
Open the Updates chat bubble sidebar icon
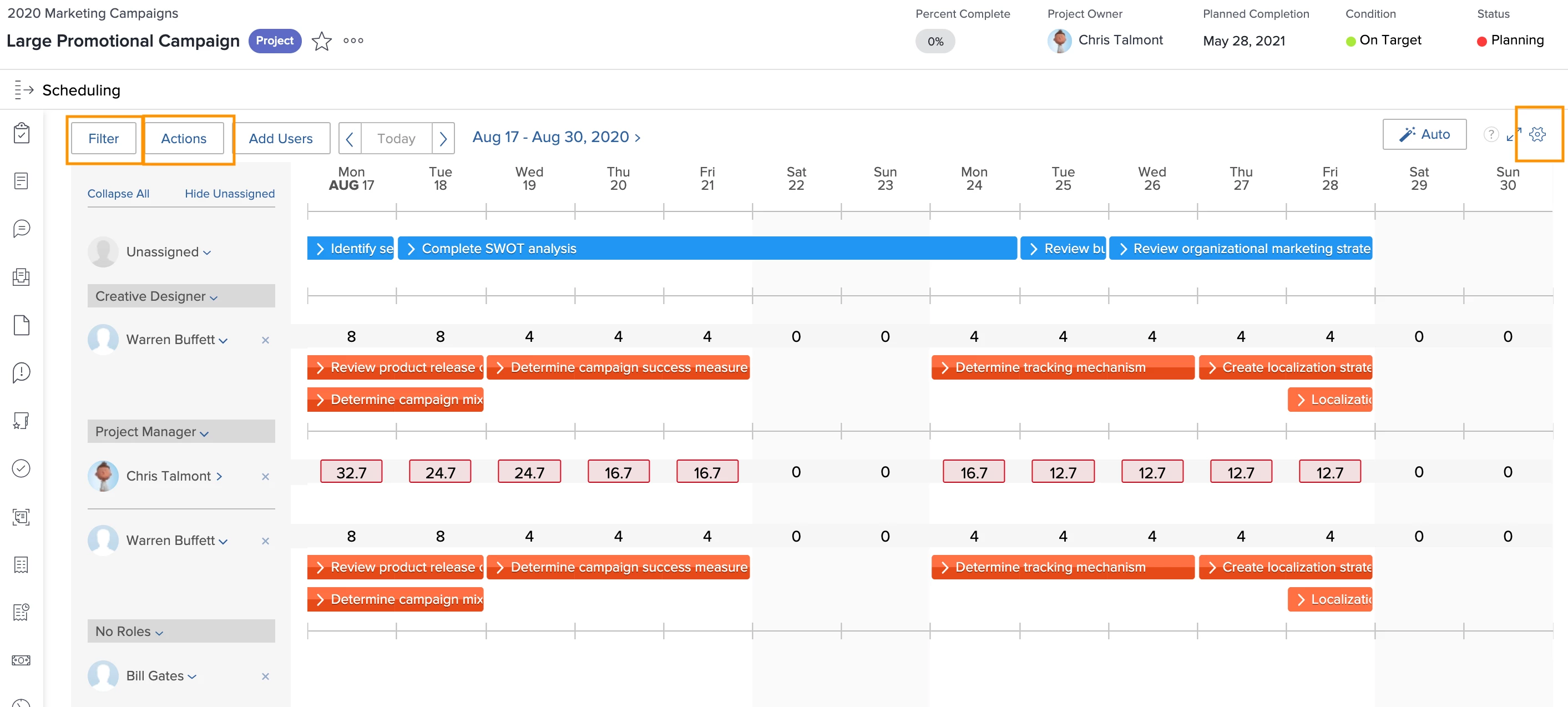point(21,228)
